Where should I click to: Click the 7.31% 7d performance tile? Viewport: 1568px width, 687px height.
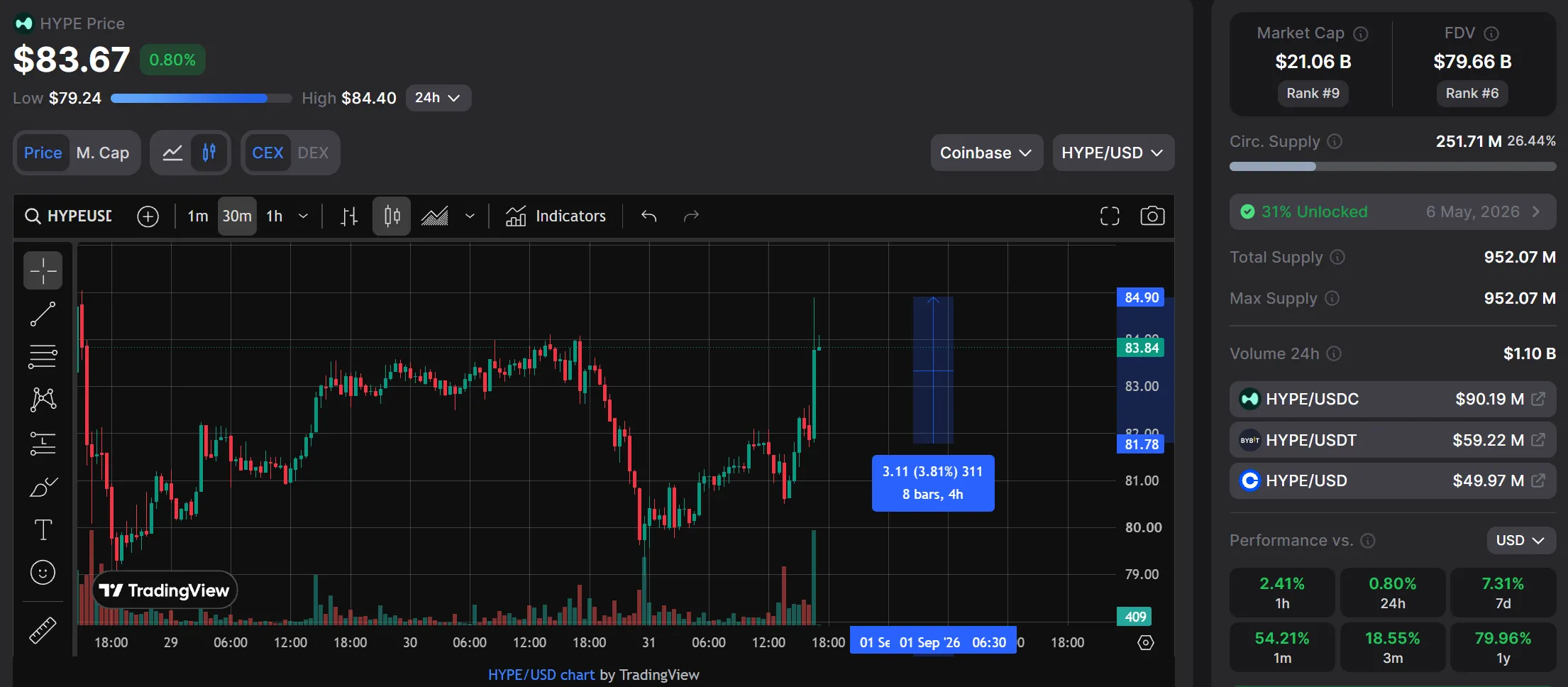point(1502,593)
